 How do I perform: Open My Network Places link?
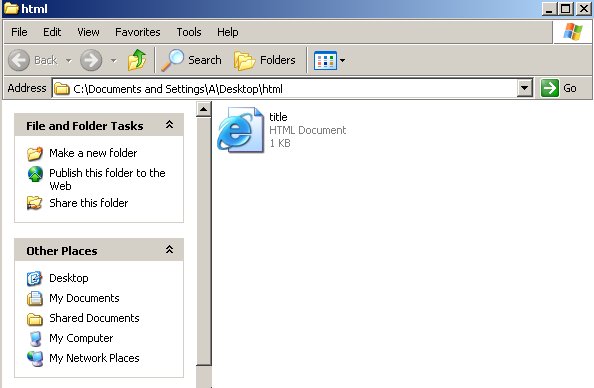pos(94,358)
